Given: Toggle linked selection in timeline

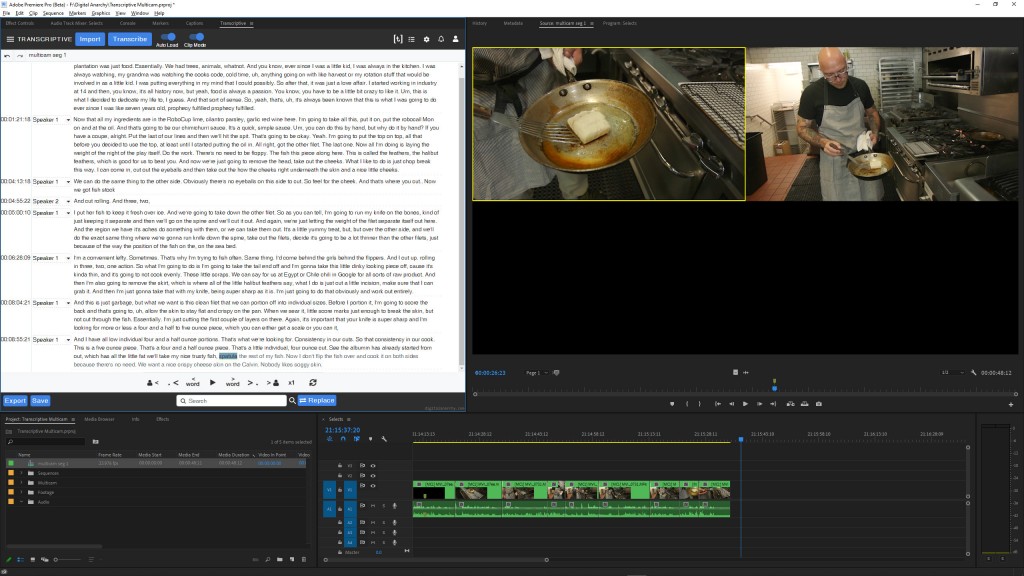Looking at the screenshot, I should [x=357, y=439].
